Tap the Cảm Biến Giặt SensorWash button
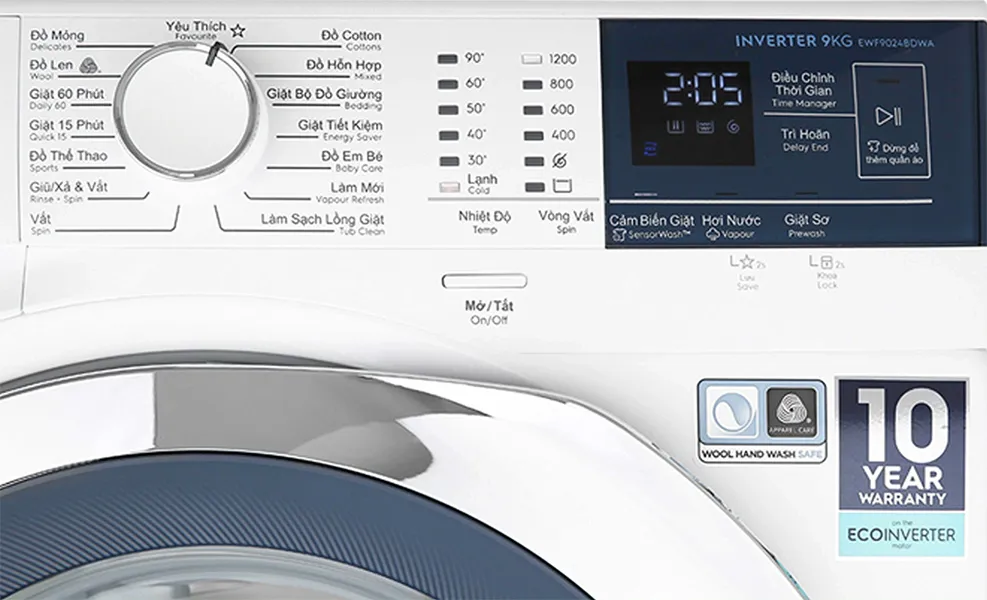The image size is (987, 600). (651, 227)
